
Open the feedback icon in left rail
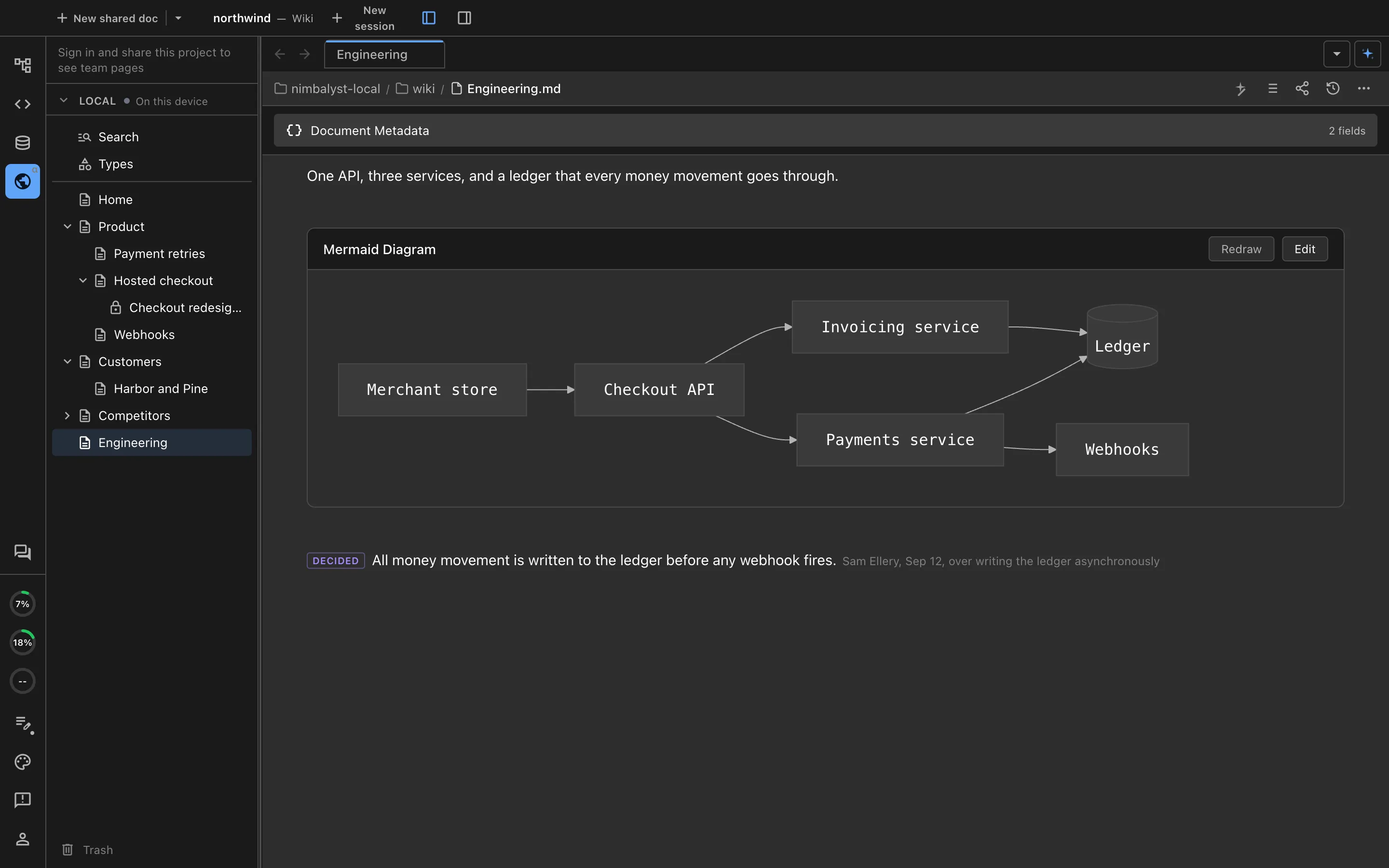point(22,800)
